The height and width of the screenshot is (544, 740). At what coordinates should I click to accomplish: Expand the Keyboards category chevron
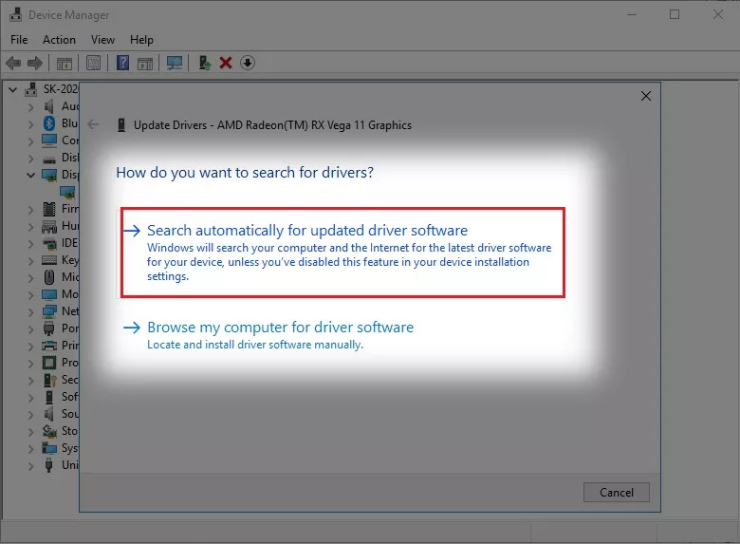point(31,261)
